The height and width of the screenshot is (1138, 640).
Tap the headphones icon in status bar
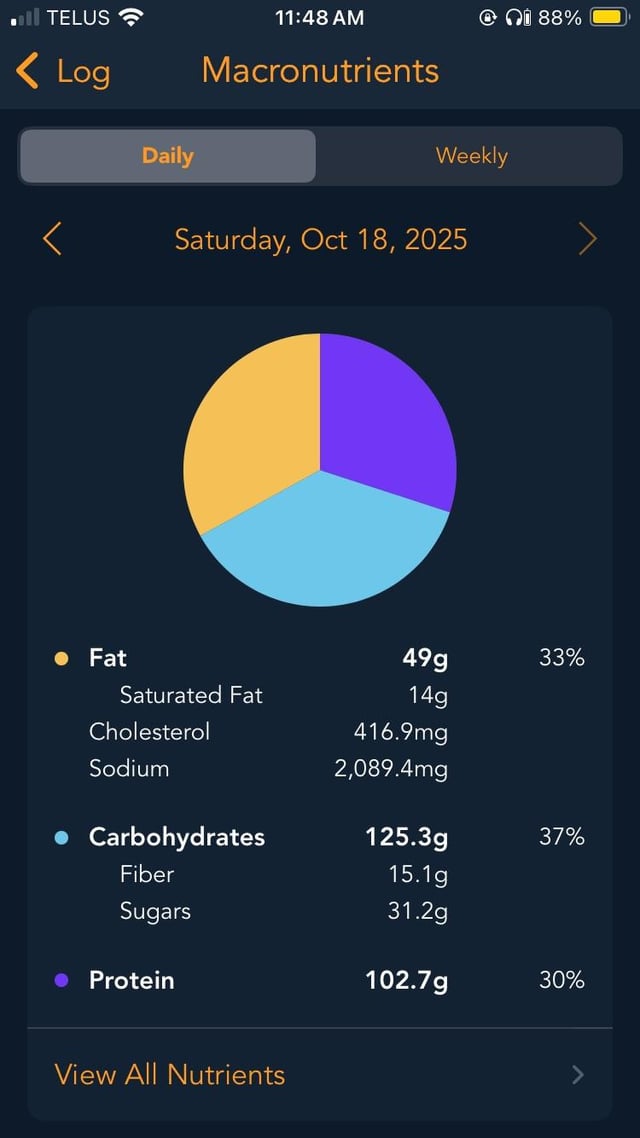pyautogui.click(x=516, y=17)
